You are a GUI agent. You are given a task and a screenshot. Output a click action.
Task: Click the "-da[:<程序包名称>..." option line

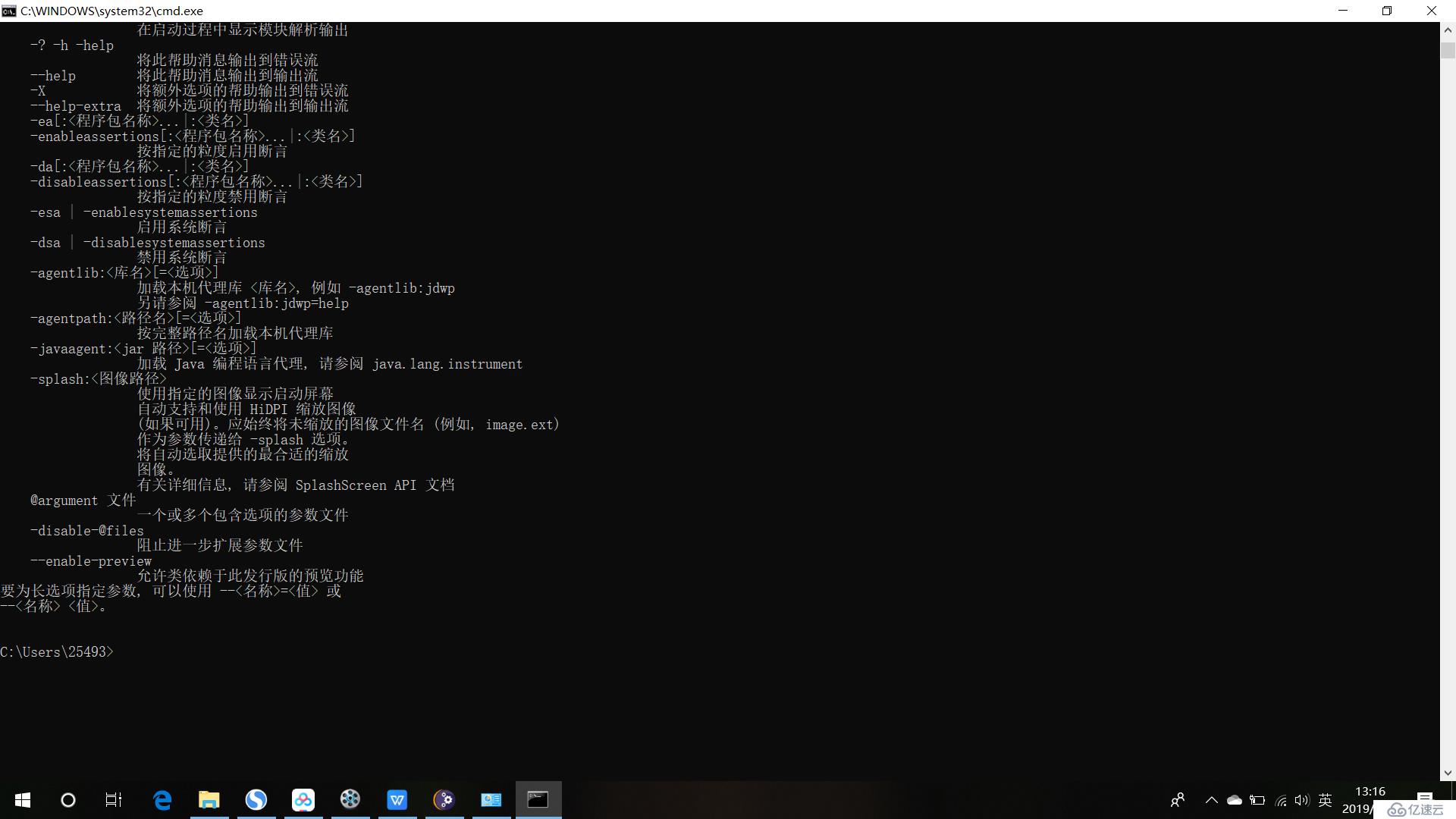140,167
